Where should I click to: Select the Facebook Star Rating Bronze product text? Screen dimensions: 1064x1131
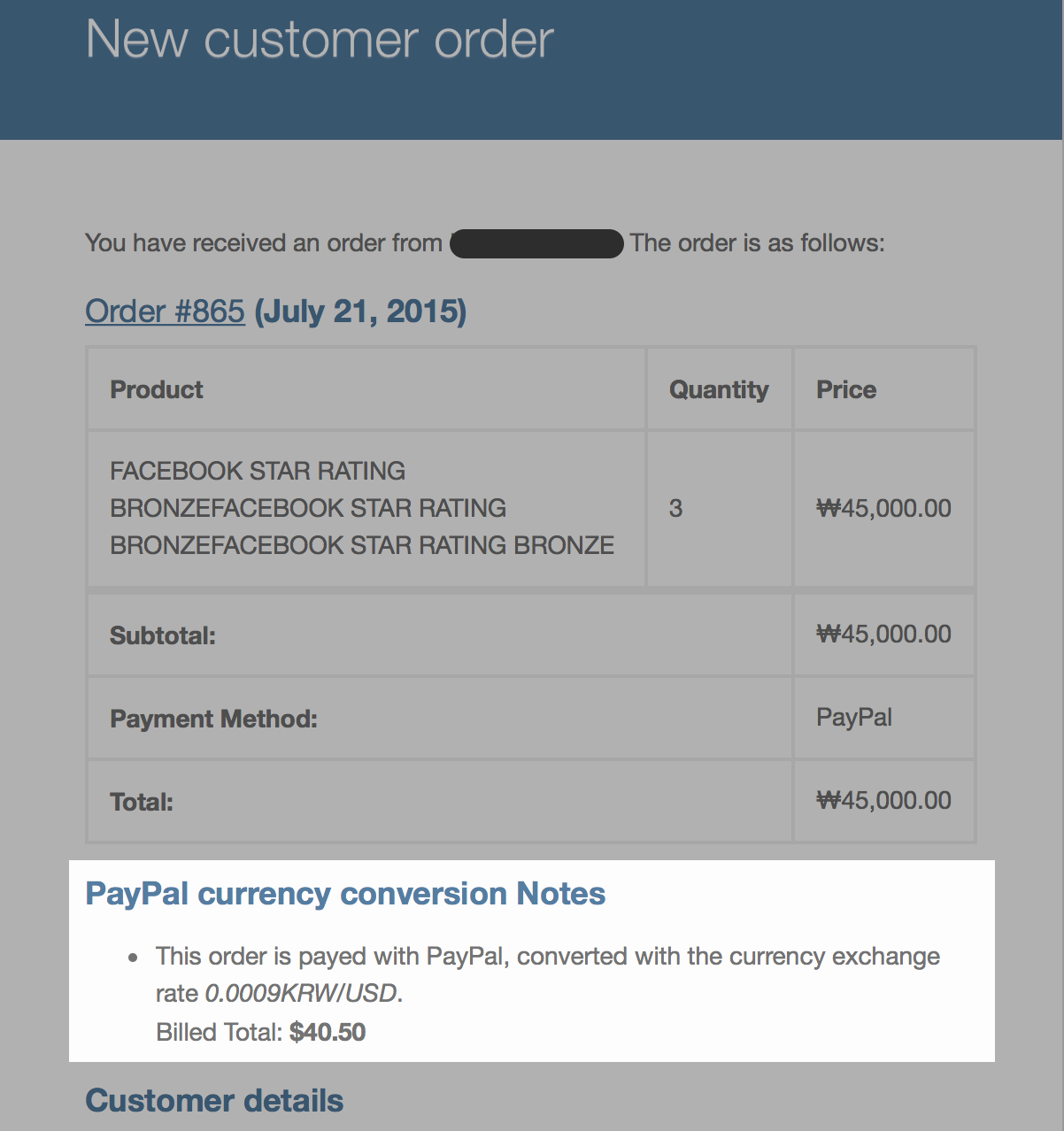(362, 508)
